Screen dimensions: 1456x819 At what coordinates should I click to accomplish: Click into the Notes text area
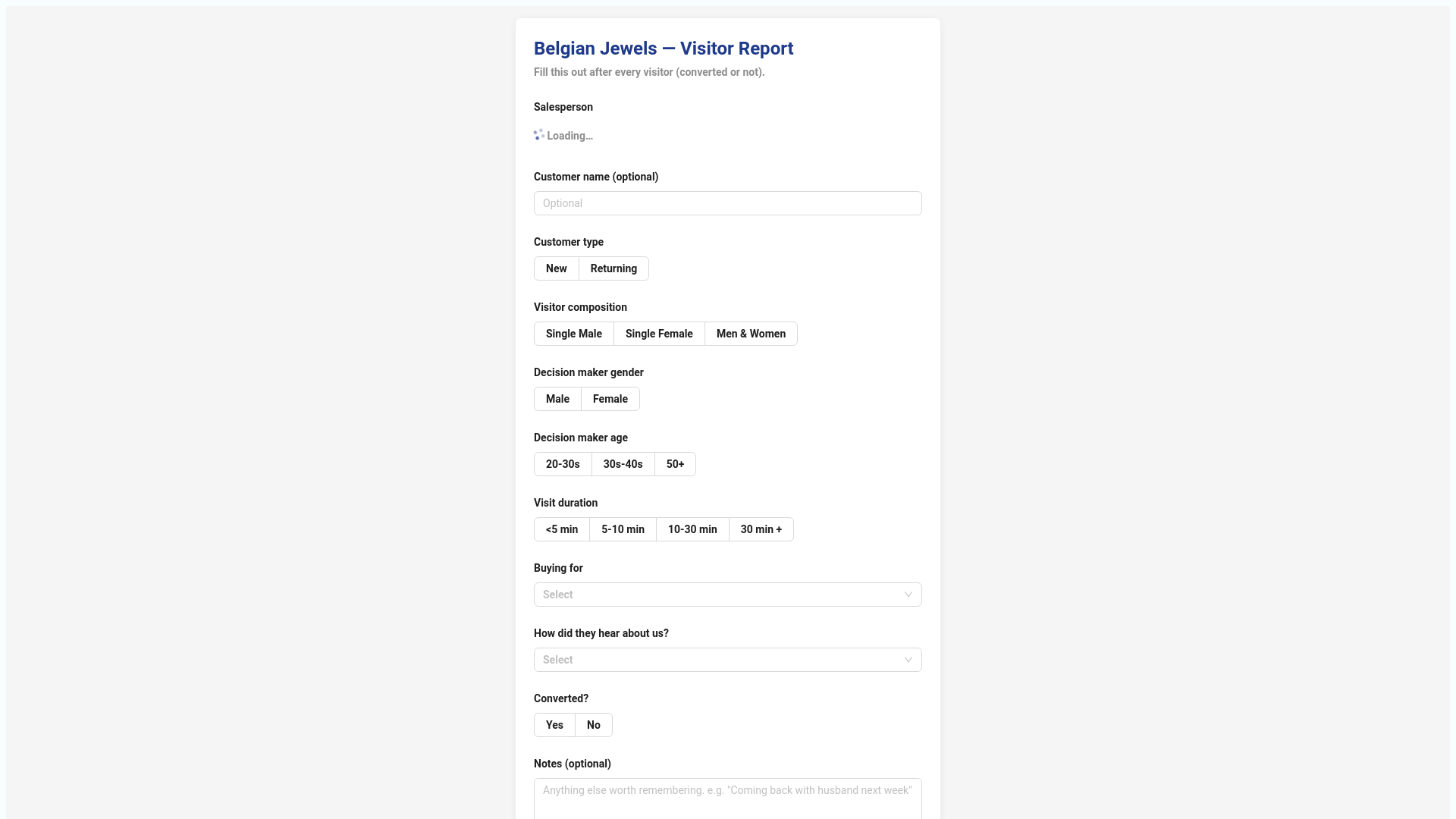pyautogui.click(x=728, y=799)
